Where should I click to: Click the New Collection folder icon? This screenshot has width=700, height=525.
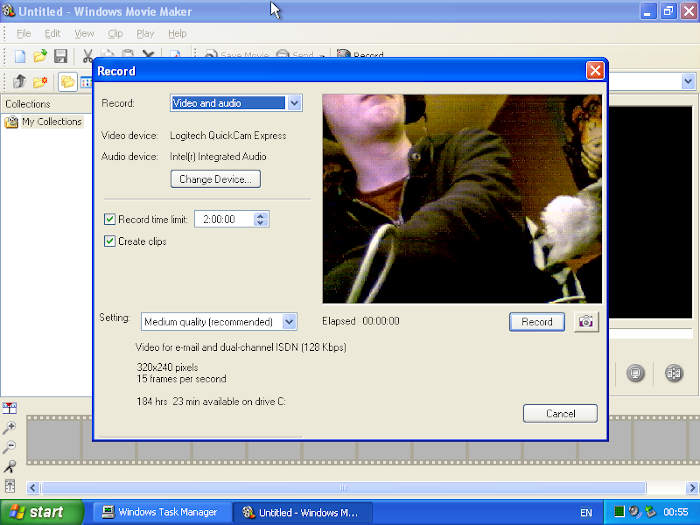click(40, 82)
